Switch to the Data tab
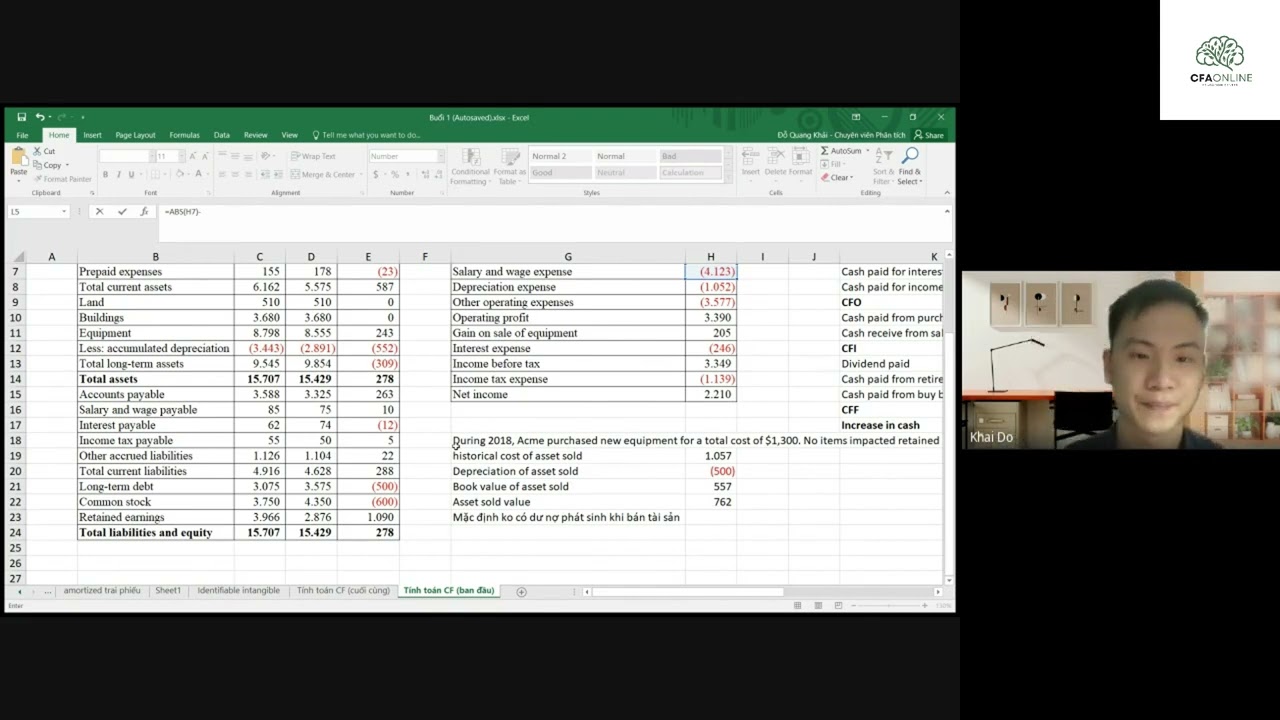Viewport: 1280px width, 720px height. click(x=221, y=135)
